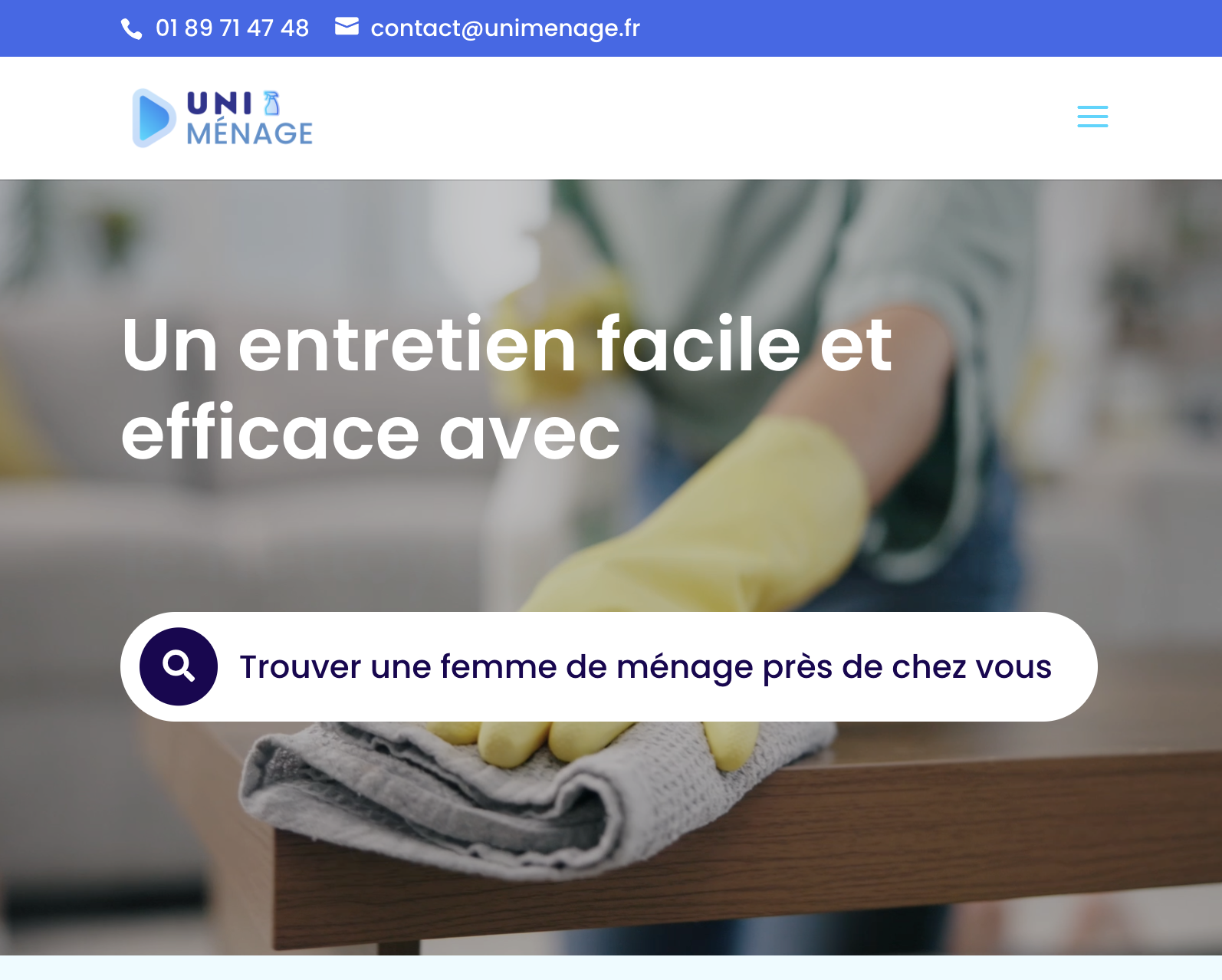Click empty space in the blue contact bar
This screenshot has width=1222, height=980.
(920, 28)
